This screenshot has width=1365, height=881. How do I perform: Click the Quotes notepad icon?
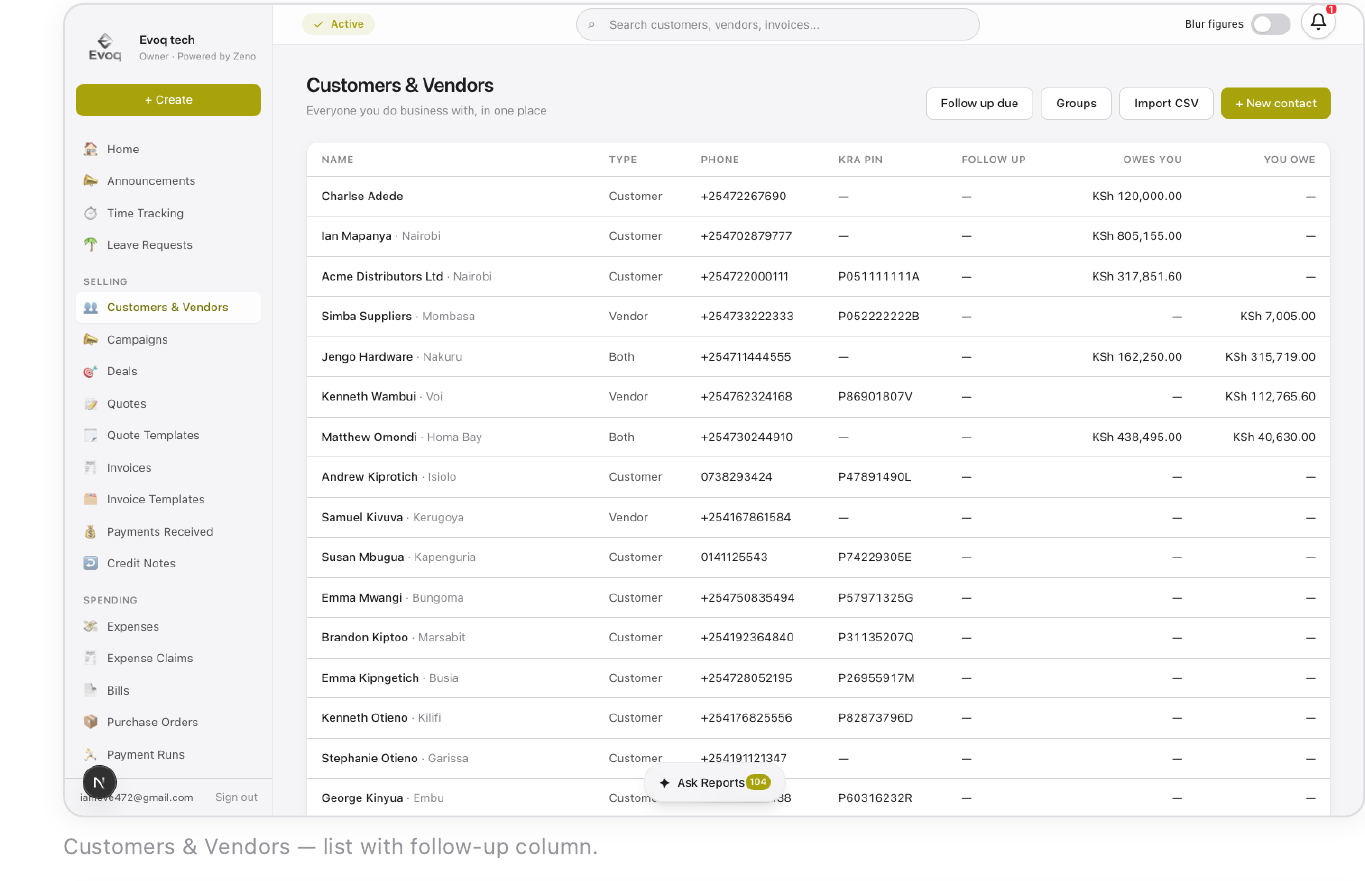(x=91, y=404)
